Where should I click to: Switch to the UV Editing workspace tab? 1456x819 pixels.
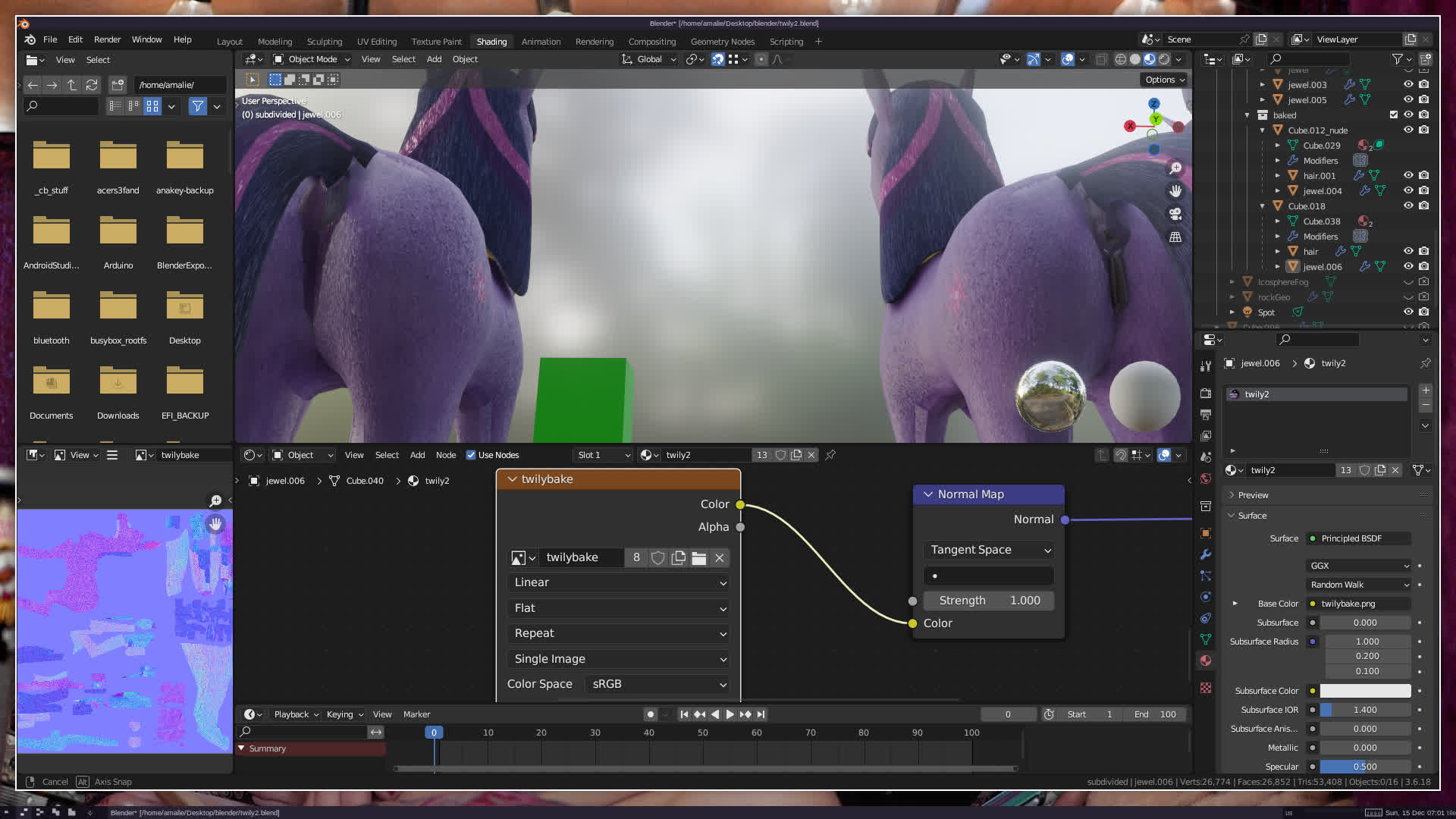coord(376,42)
